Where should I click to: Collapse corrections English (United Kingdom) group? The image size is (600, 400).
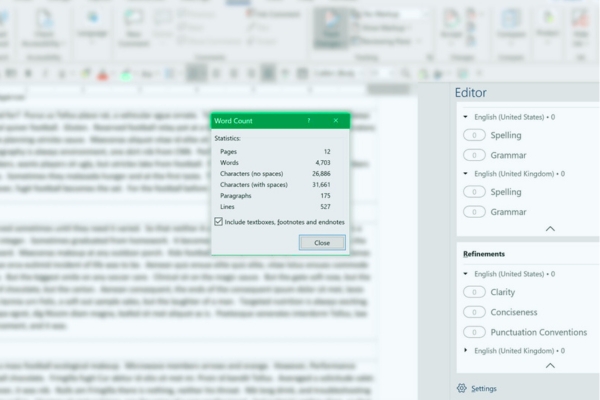click(x=465, y=173)
